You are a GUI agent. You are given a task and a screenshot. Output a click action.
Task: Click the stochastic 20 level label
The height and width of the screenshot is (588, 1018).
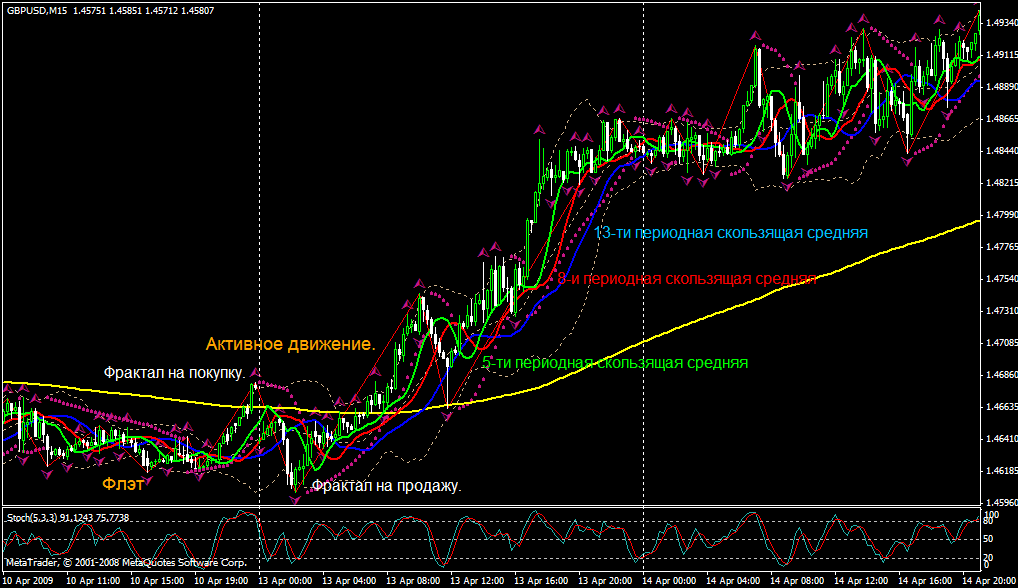click(989, 556)
